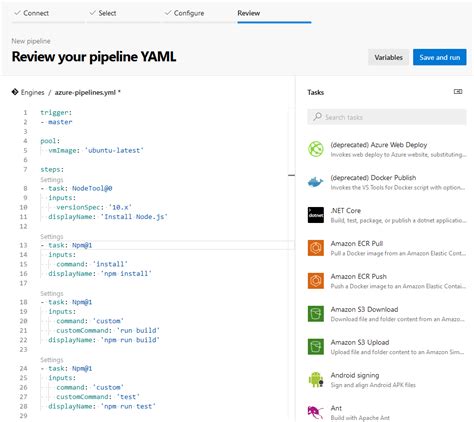
Task: Select the Azure Web Deploy task icon
Action: click(316, 149)
